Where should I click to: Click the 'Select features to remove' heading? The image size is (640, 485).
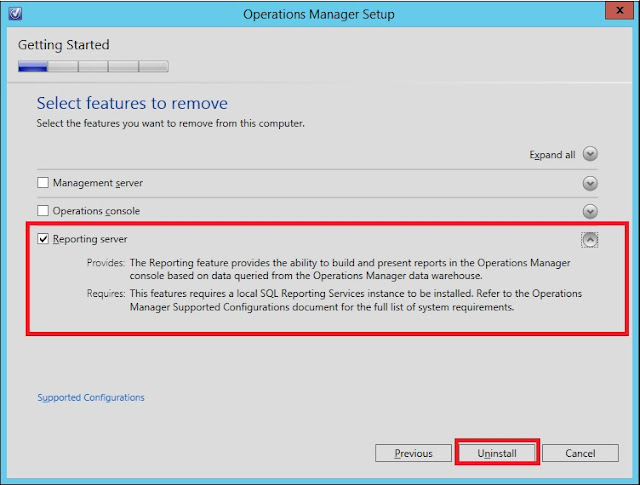tap(132, 103)
